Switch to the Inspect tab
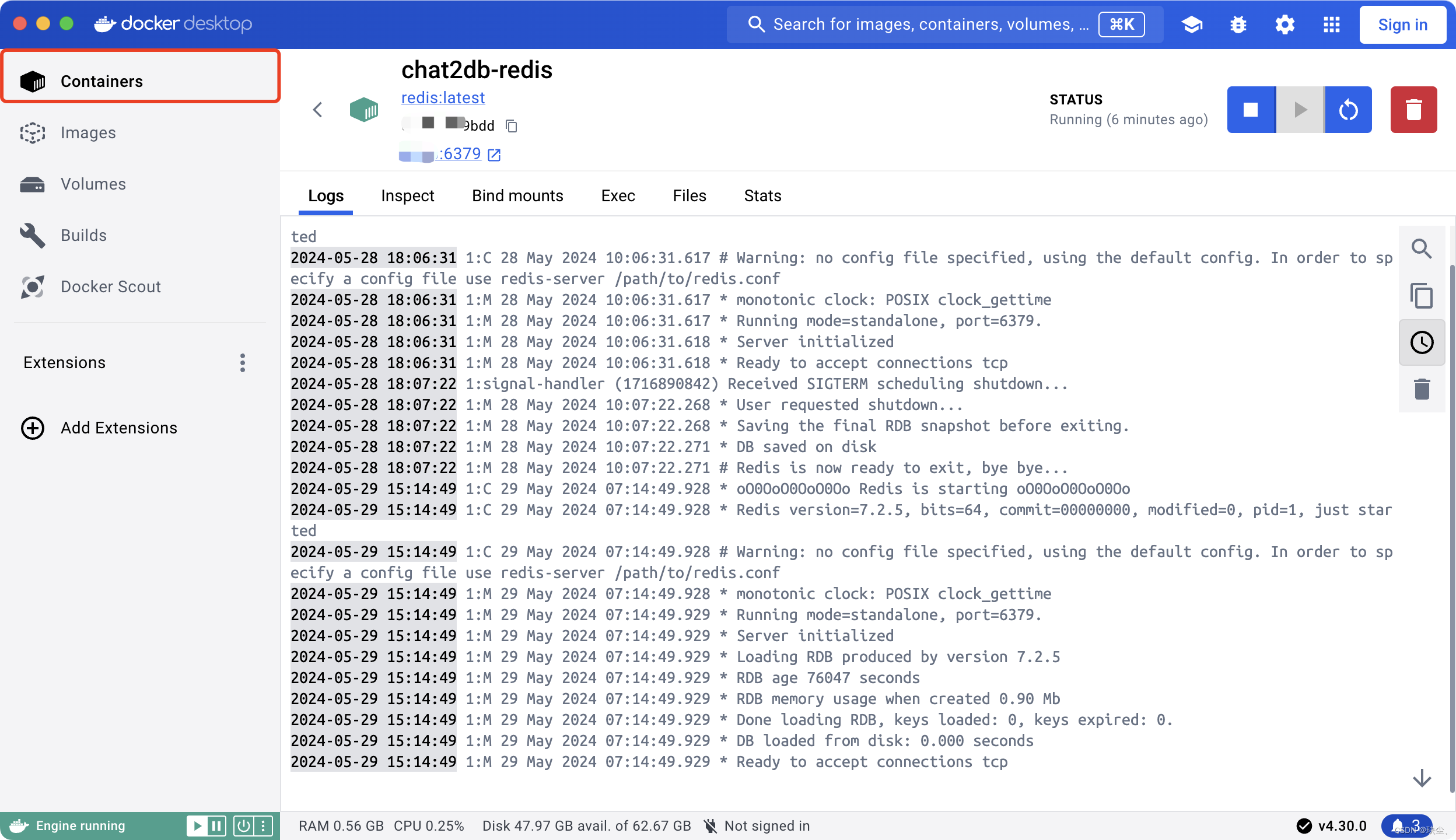1456x840 pixels. click(x=408, y=196)
